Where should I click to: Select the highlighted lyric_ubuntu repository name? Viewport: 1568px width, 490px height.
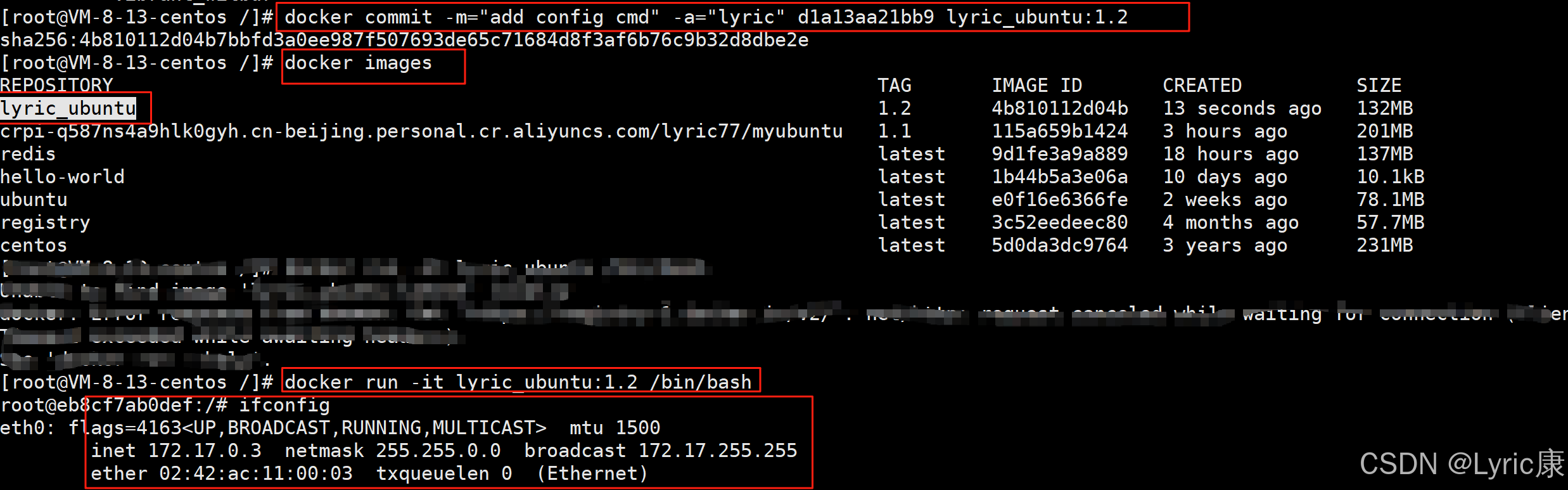(68, 108)
